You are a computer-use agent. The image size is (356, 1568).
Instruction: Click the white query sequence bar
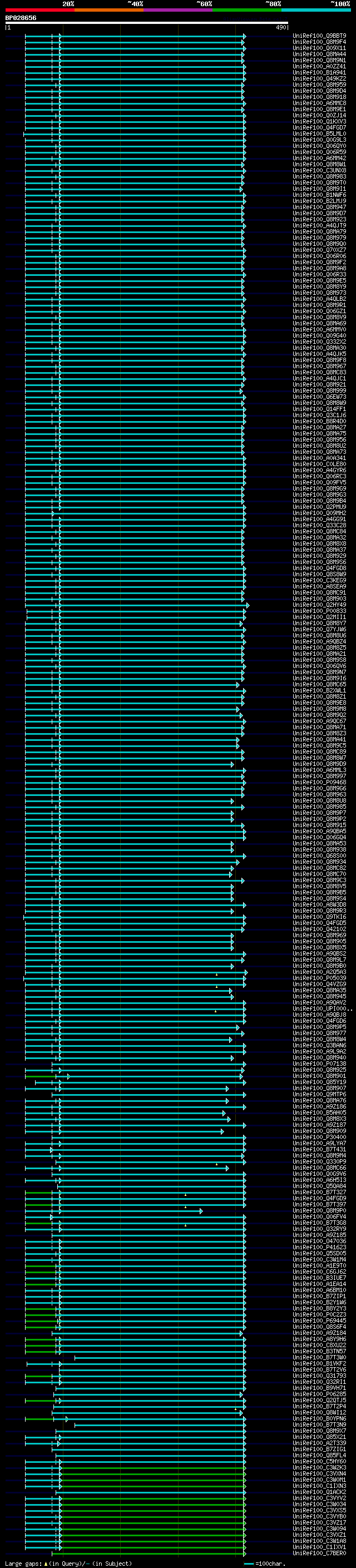[x=147, y=22]
